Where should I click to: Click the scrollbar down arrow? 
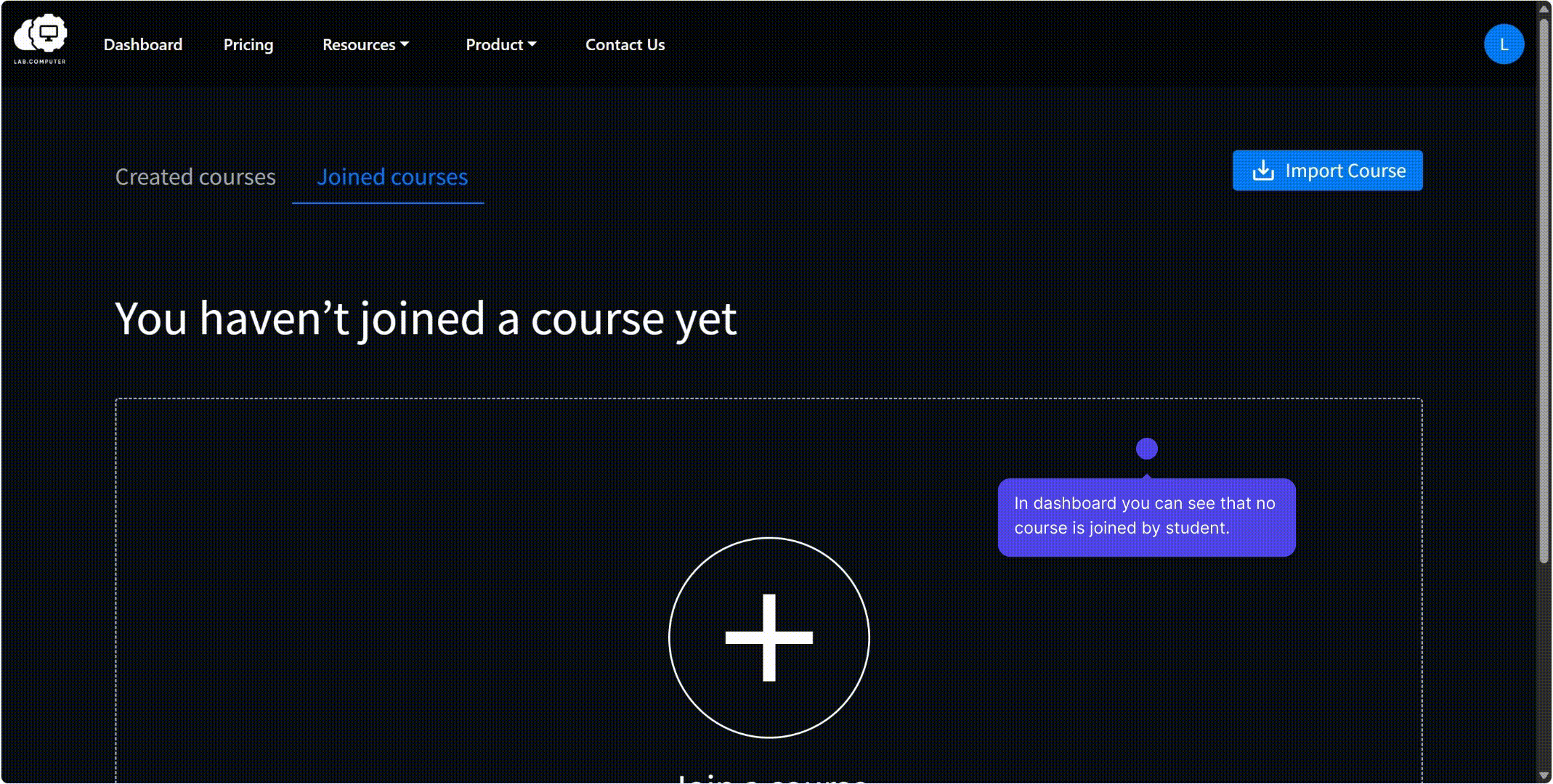tap(1544, 776)
